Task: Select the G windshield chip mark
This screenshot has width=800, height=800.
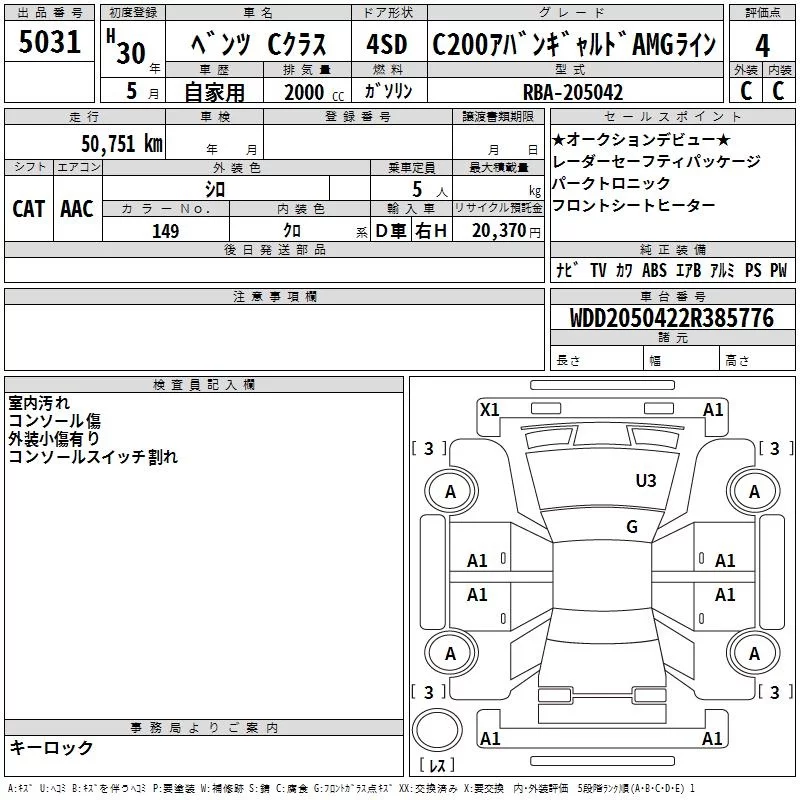Action: click(632, 526)
